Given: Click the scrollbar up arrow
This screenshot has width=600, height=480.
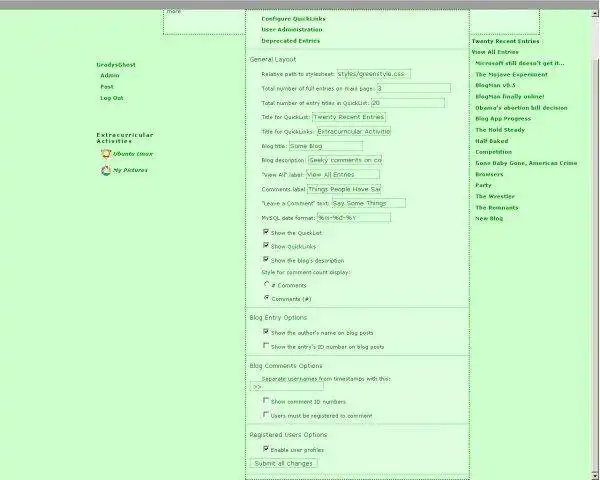Looking at the screenshot, I should (x=595, y=13).
